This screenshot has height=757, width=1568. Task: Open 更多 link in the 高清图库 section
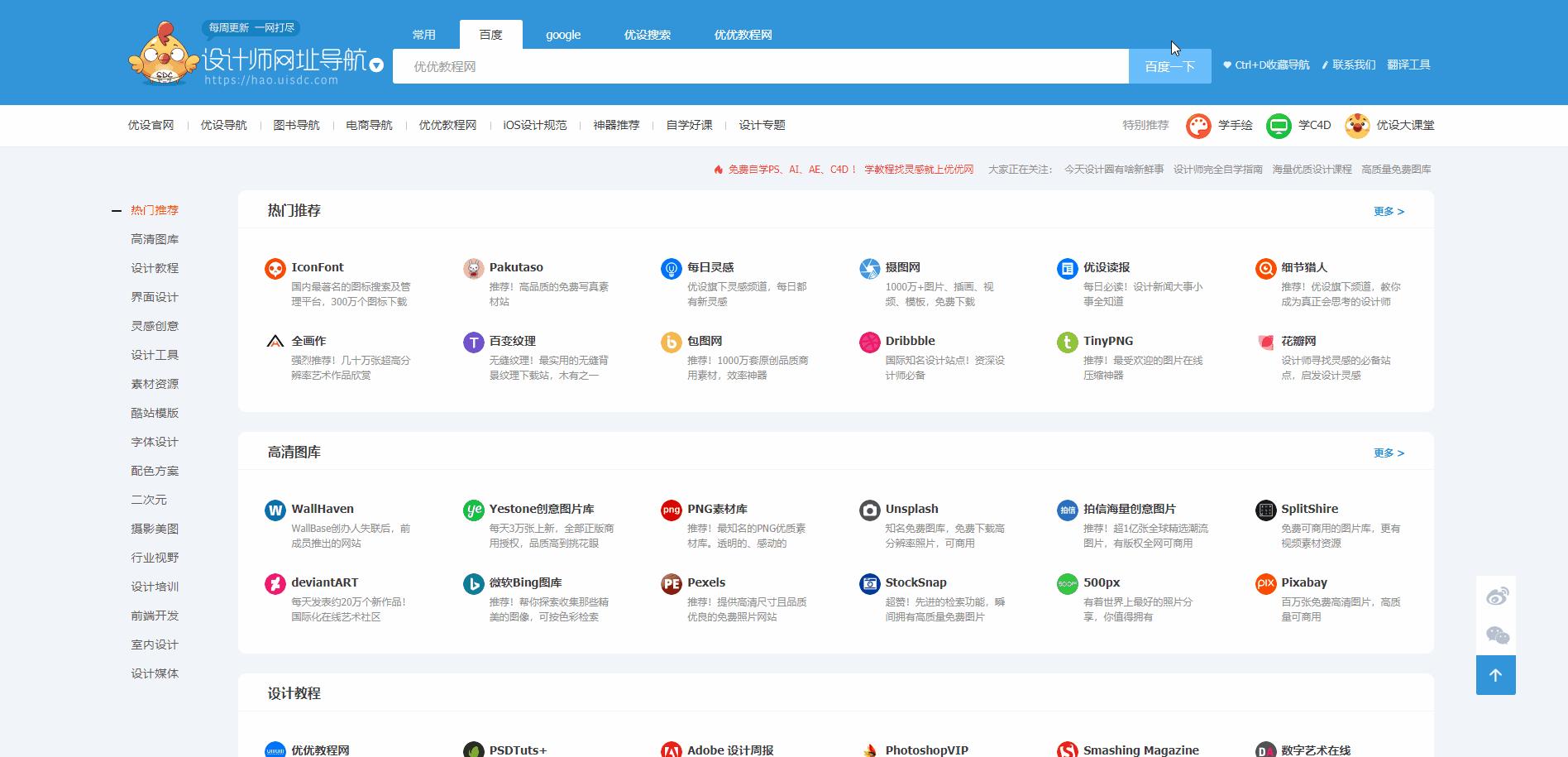(1387, 453)
